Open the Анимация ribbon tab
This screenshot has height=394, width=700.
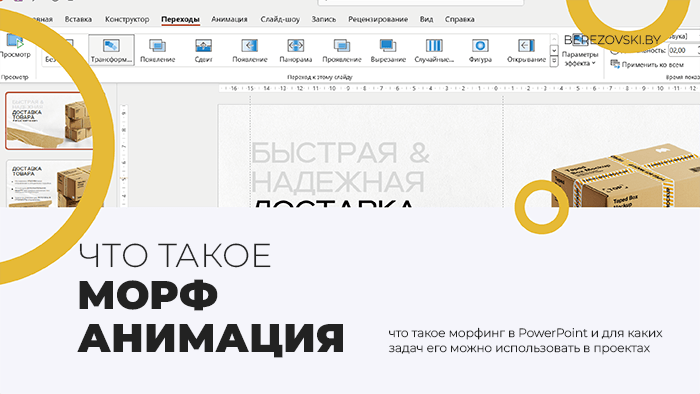(x=229, y=19)
